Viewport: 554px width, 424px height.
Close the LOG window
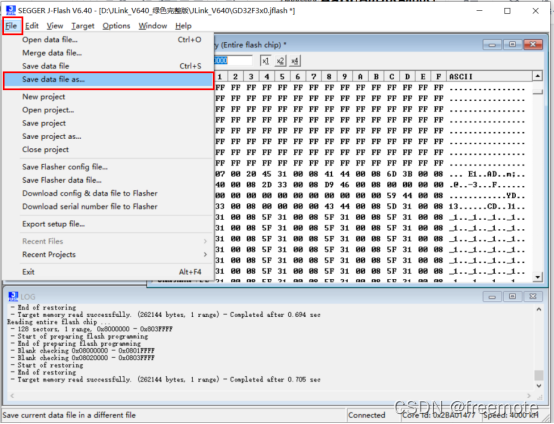tap(533, 296)
